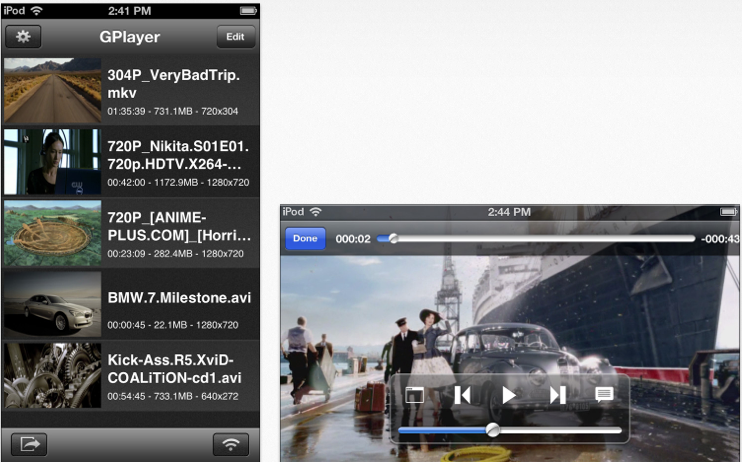
Task: Click the elapsed time 000:02 label
Action: 353,239
